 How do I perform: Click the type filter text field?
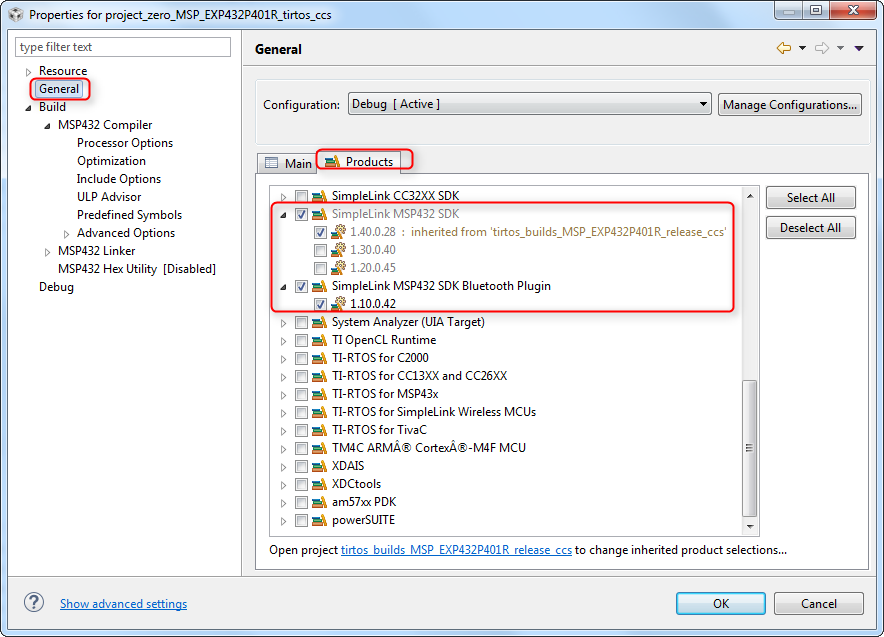pyautogui.click(x=123, y=47)
